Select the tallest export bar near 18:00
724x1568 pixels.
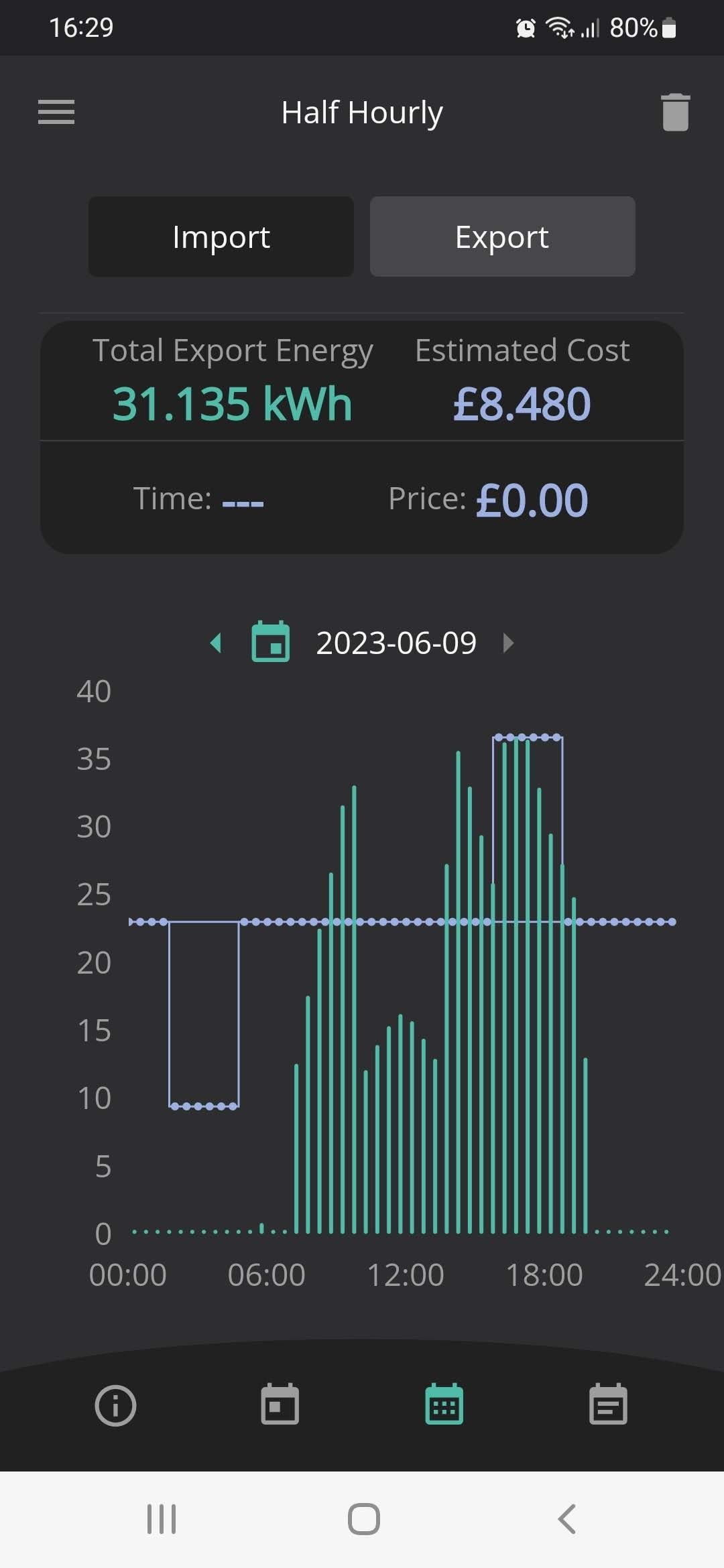[x=516, y=984]
